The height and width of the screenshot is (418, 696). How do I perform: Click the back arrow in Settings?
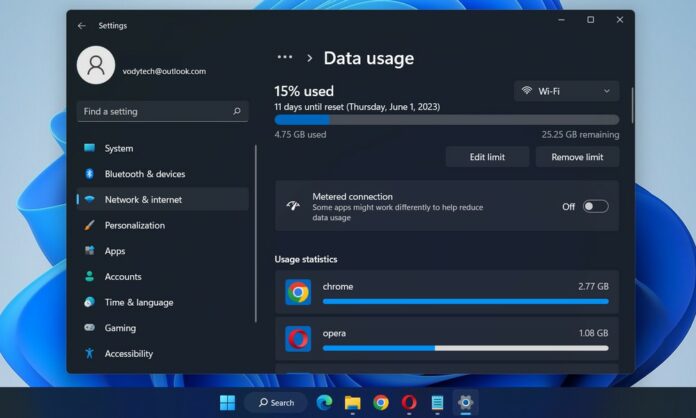[82, 26]
